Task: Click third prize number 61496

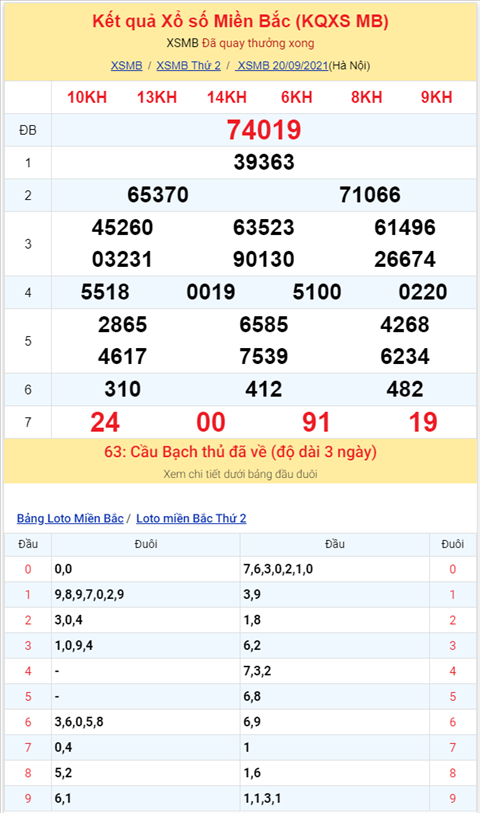Action: tap(405, 228)
